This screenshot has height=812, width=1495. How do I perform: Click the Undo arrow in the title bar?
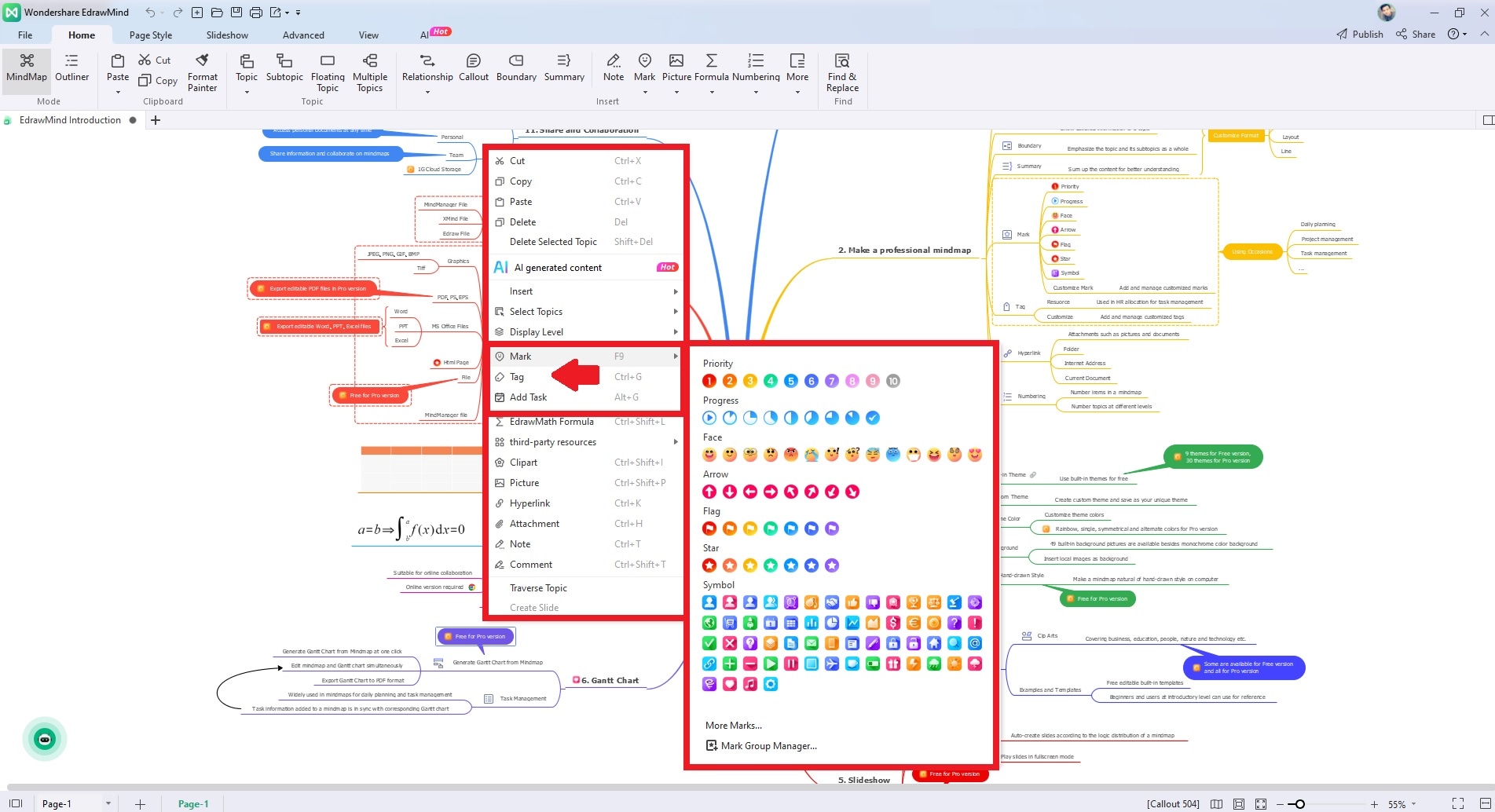tap(150, 13)
